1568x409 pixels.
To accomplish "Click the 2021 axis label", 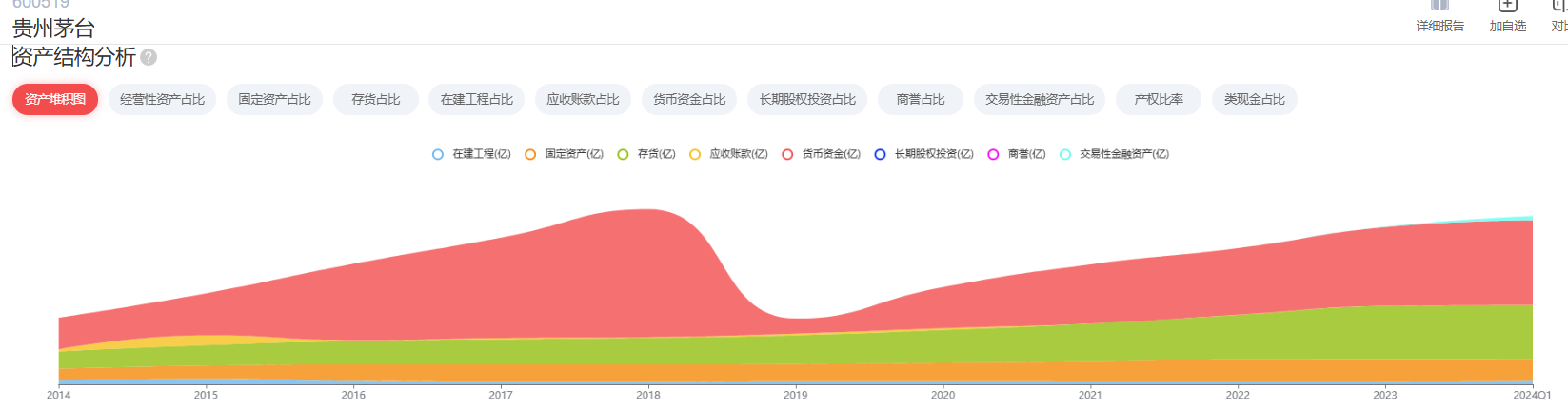I will (x=1090, y=395).
